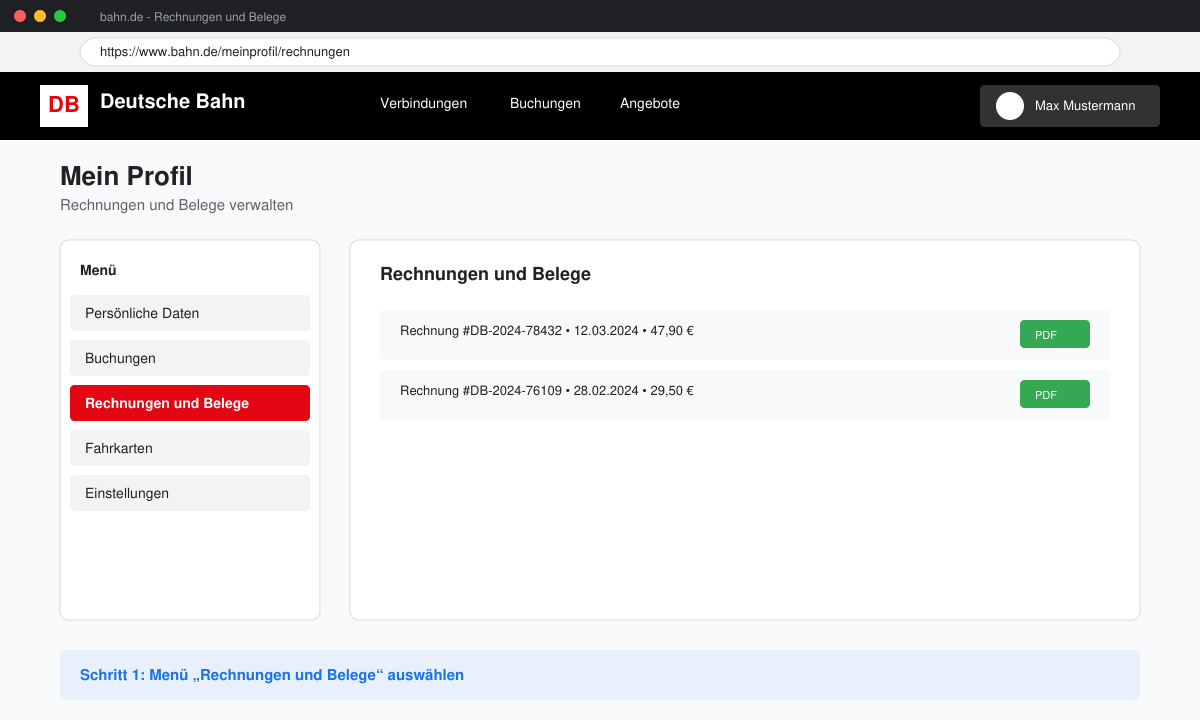The height and width of the screenshot is (720, 1200).
Task: Click the red window close button
Action: [20, 16]
